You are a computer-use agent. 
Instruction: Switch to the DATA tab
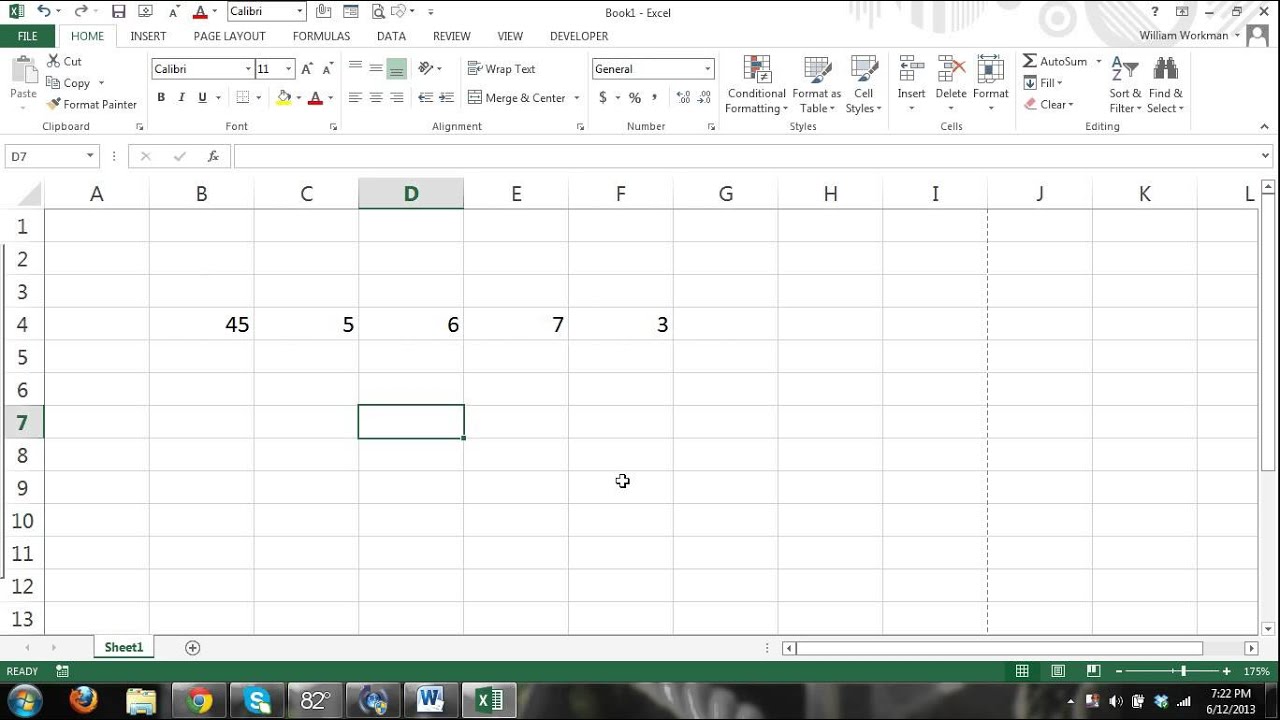[x=391, y=36]
